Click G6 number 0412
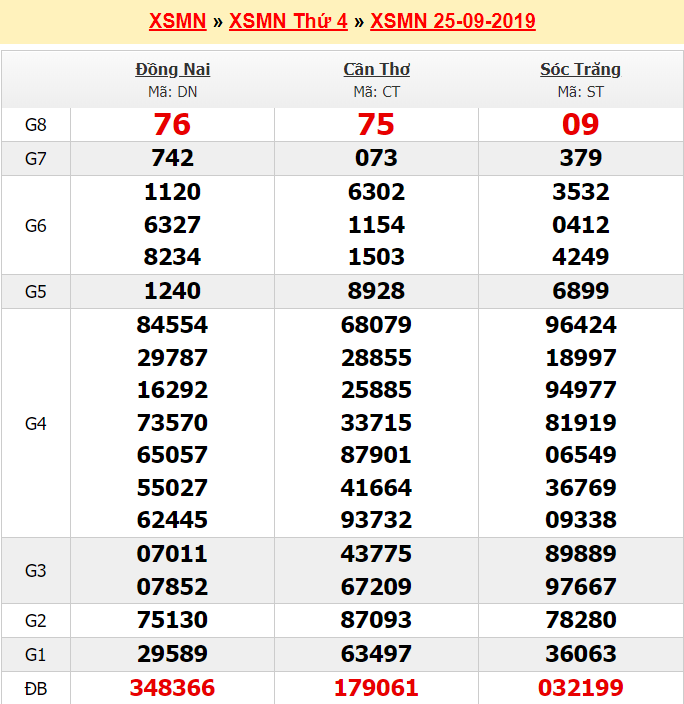The height and width of the screenshot is (704, 684). click(580, 225)
